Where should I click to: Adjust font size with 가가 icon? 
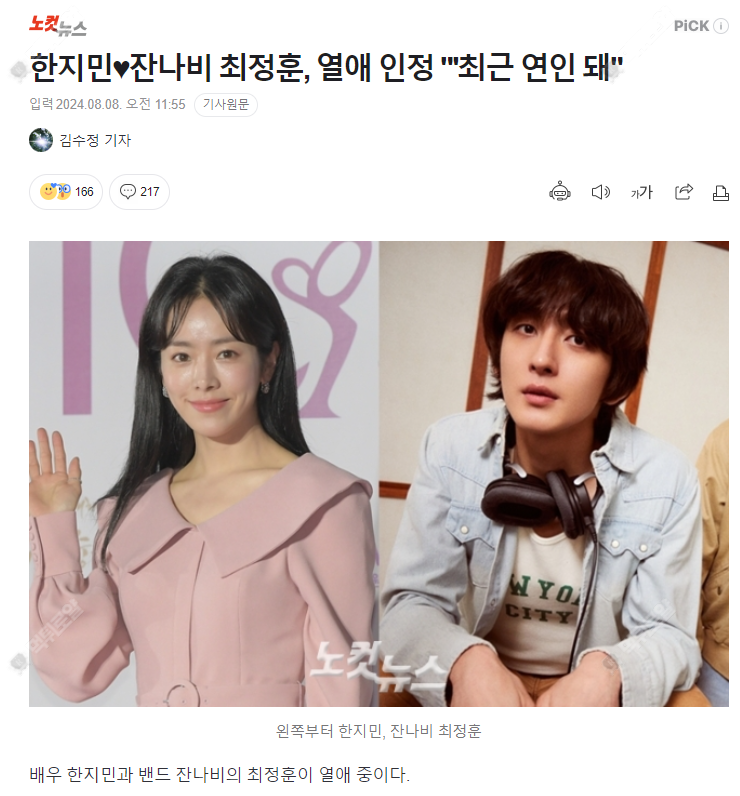pos(642,192)
